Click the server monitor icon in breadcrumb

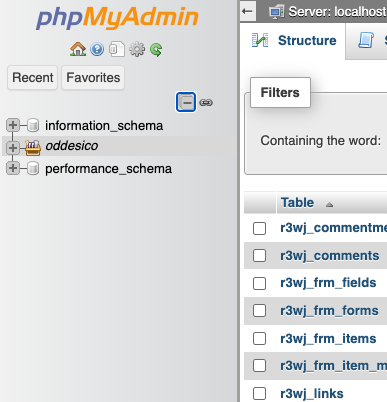pyautogui.click(x=276, y=12)
